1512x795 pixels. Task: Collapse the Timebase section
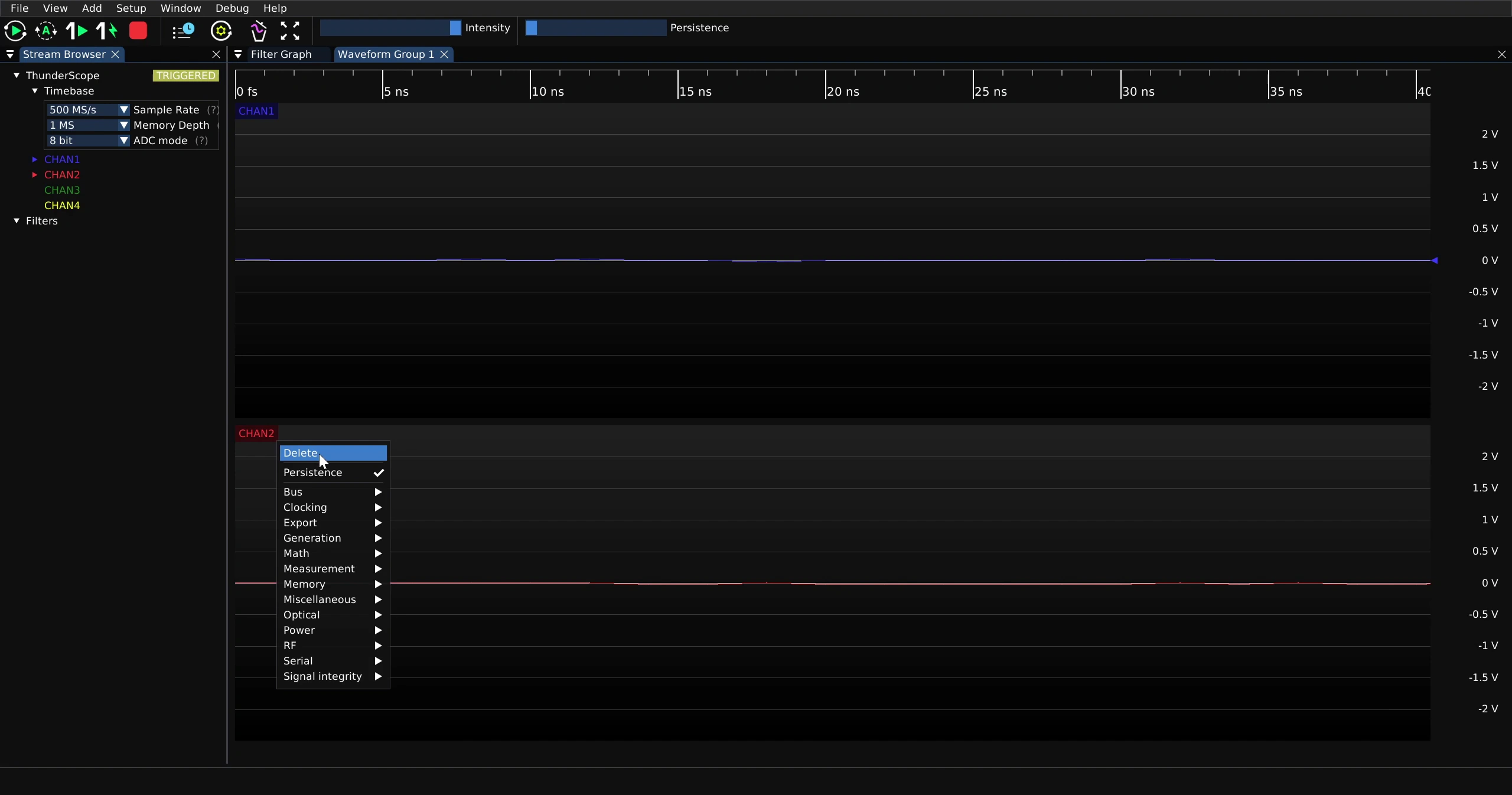35,91
